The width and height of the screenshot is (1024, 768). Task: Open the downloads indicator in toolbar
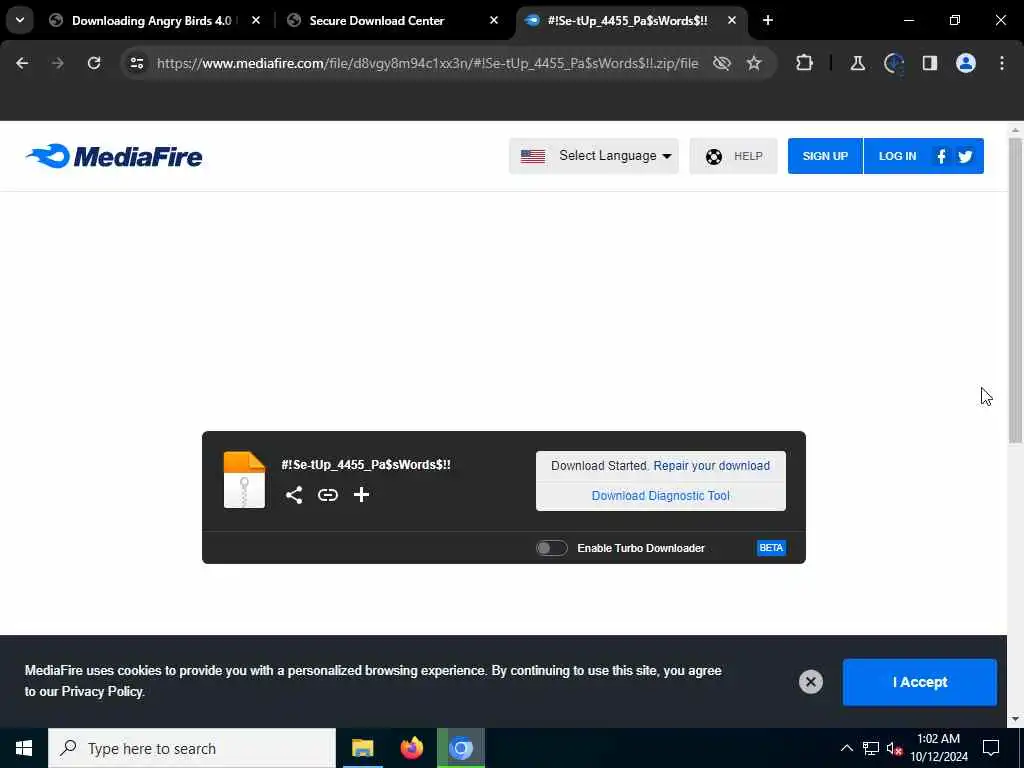point(893,63)
